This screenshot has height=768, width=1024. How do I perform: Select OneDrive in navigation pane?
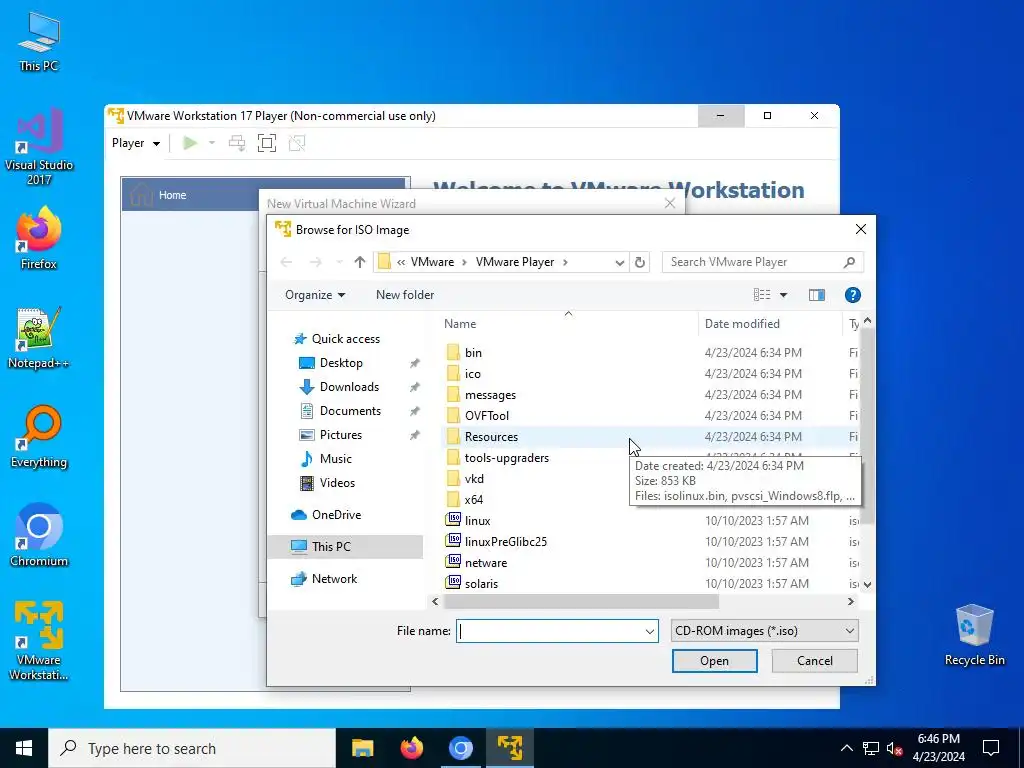tap(336, 515)
